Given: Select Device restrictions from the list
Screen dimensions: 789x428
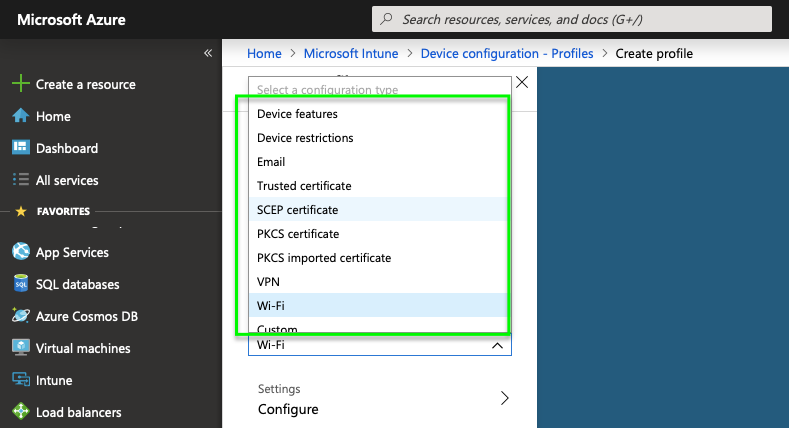Looking at the screenshot, I should pos(305,138).
